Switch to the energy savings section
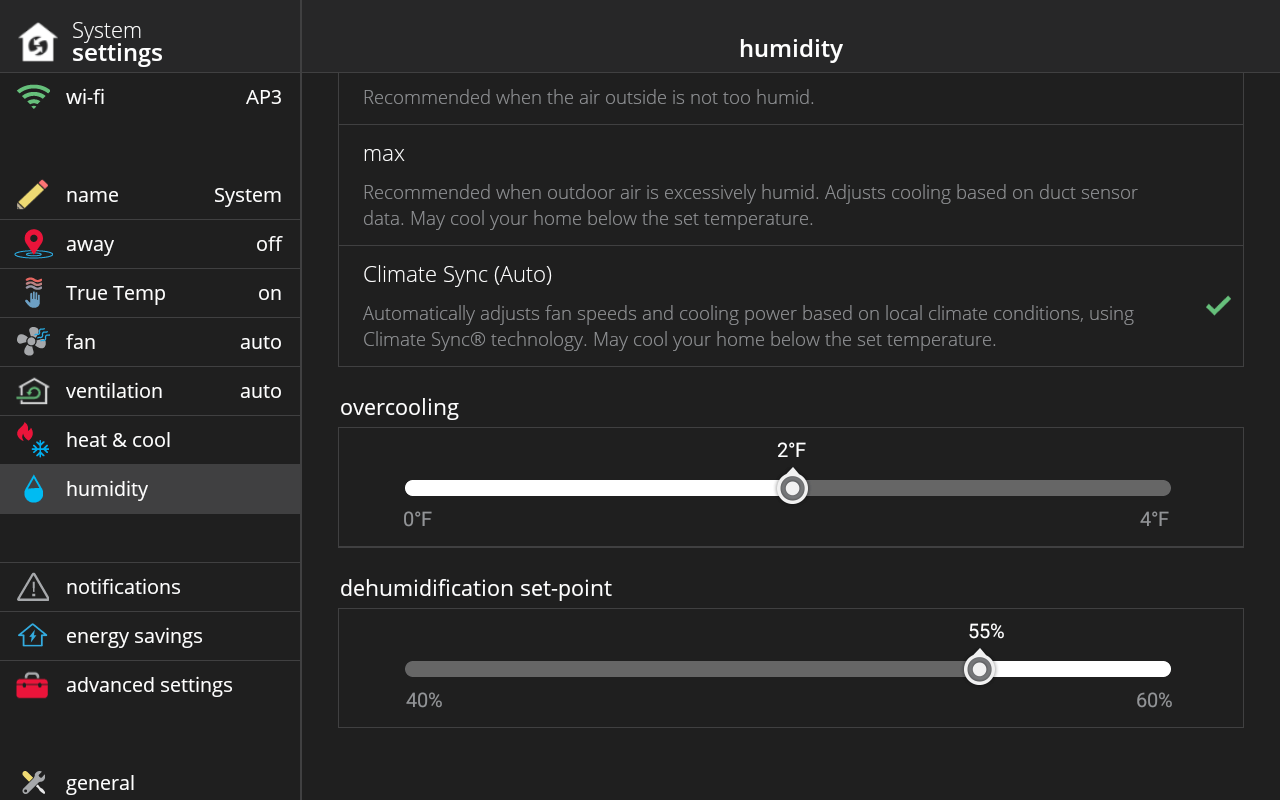This screenshot has width=1280, height=800. pyautogui.click(x=134, y=636)
